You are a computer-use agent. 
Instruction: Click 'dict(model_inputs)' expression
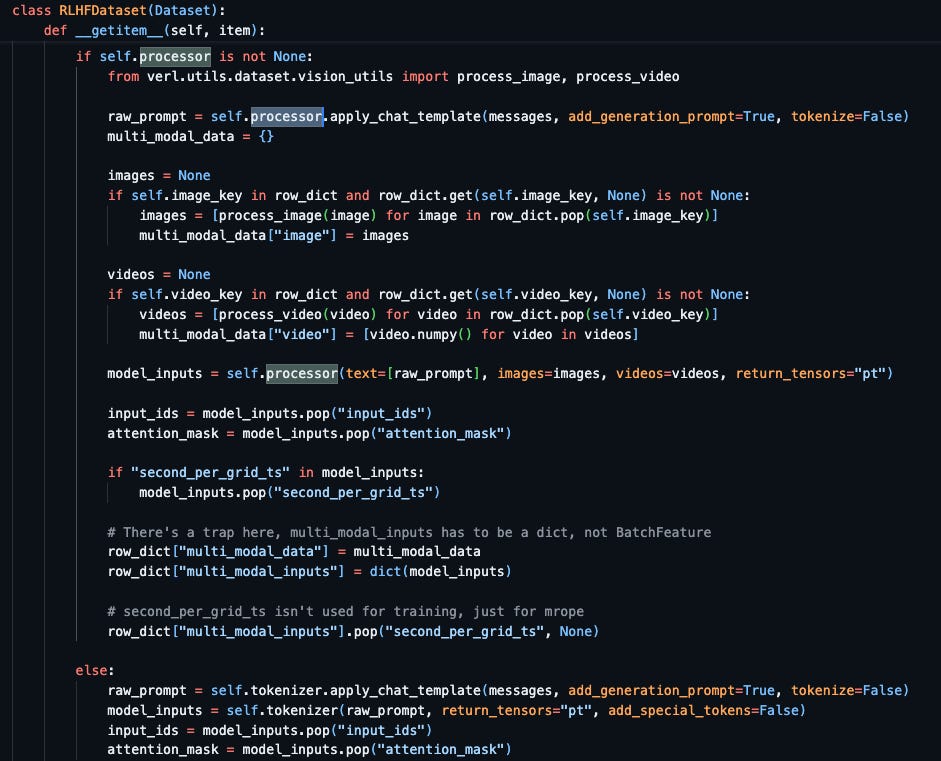click(x=440, y=571)
